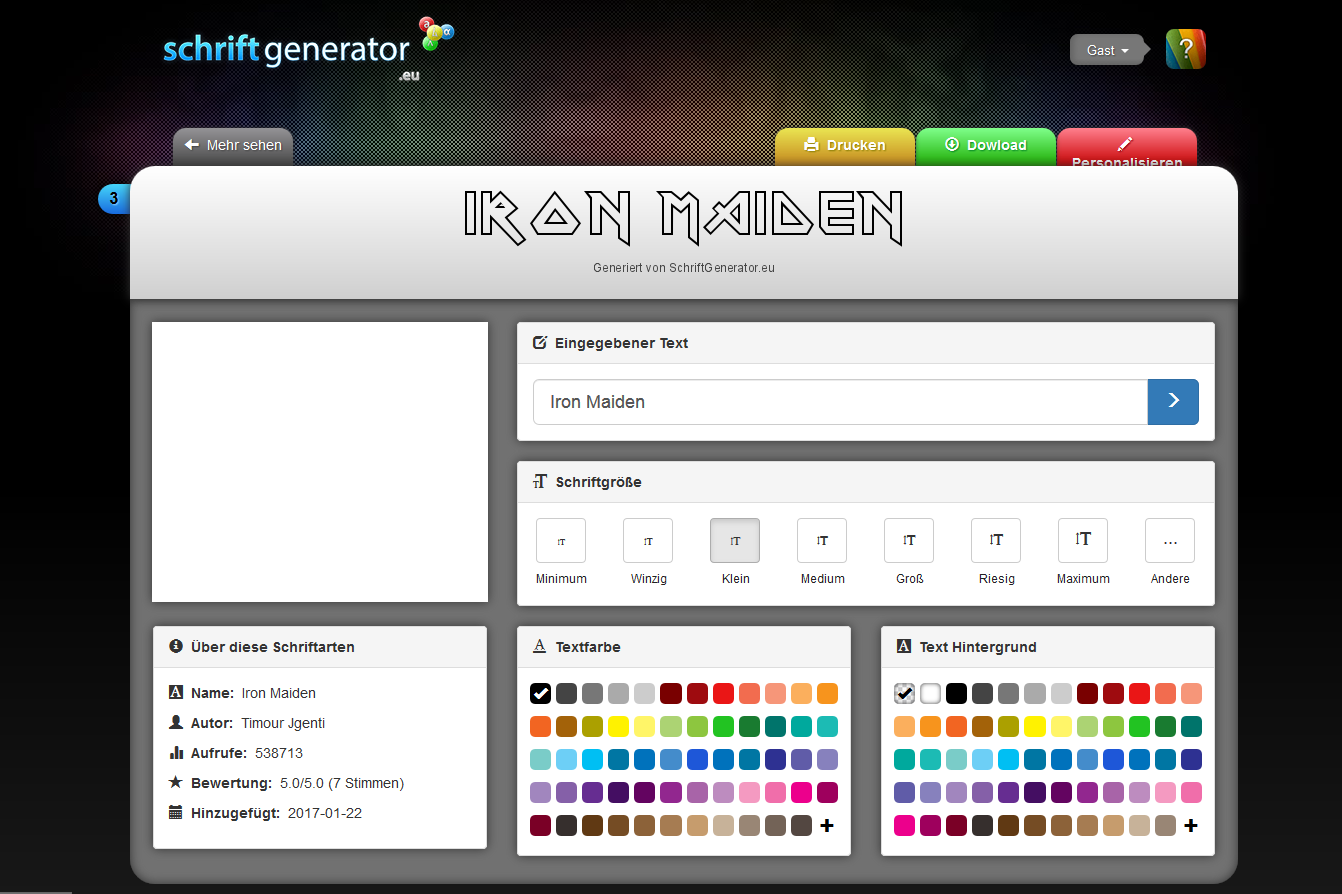Viewport: 1342px width, 894px height.
Task: Open the Gast user dropdown
Action: coord(1107,50)
